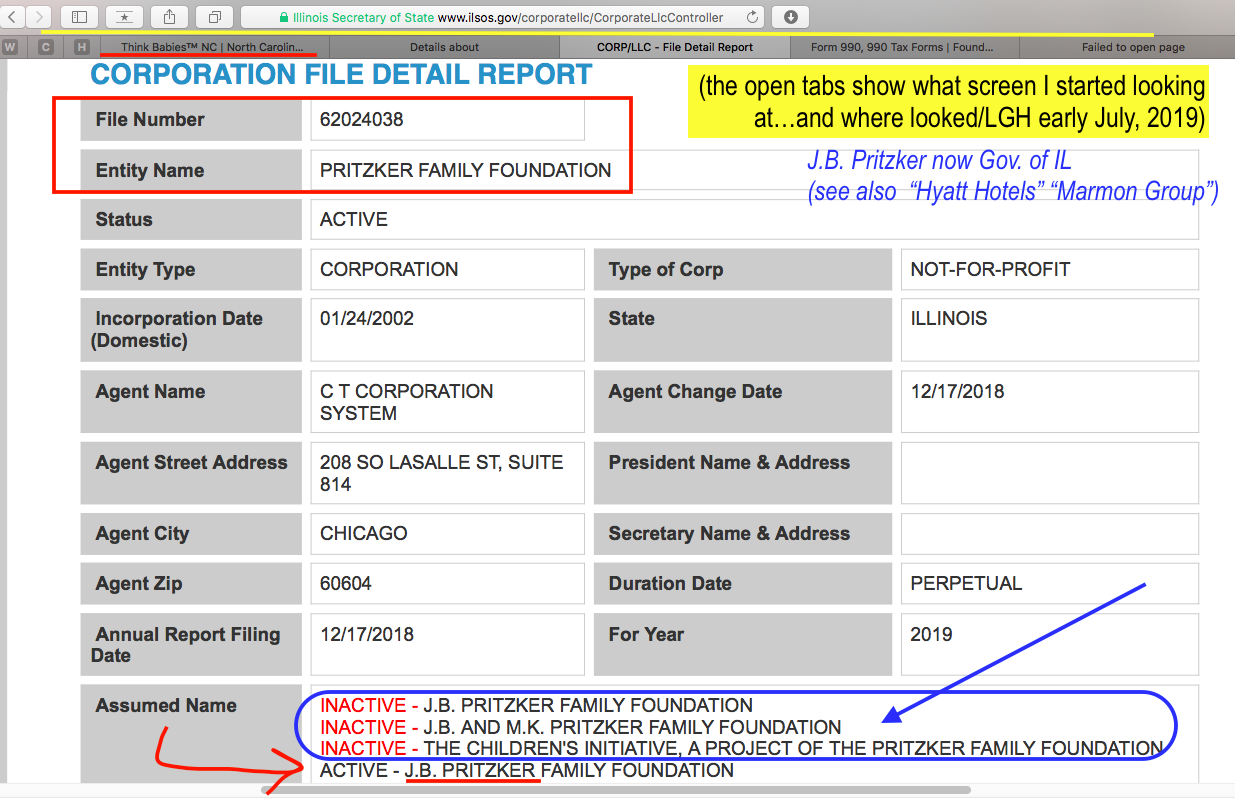Select CORP/LLC - File Detail Report tab
Image resolution: width=1235 pixels, height=798 pixels.
point(674,47)
